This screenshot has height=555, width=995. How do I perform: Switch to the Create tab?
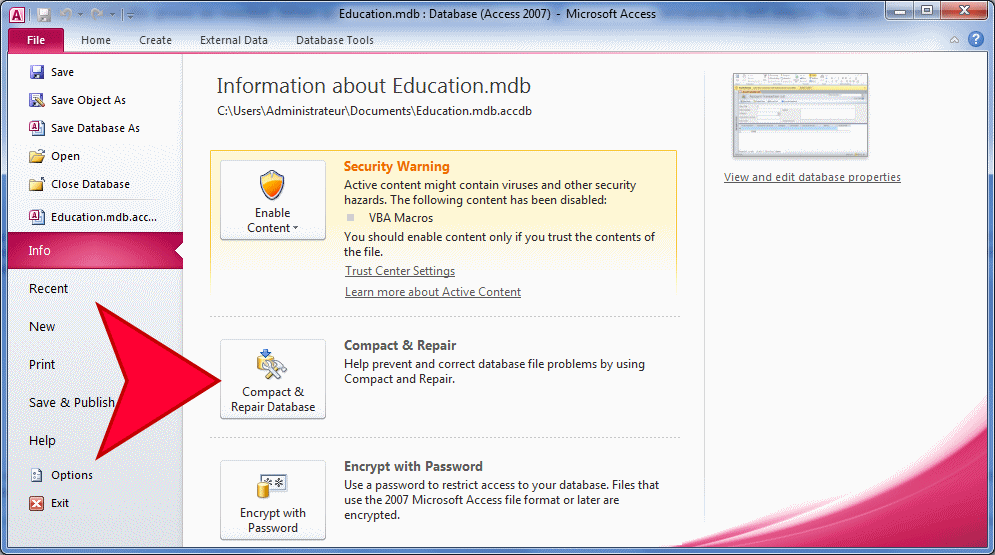(x=155, y=40)
